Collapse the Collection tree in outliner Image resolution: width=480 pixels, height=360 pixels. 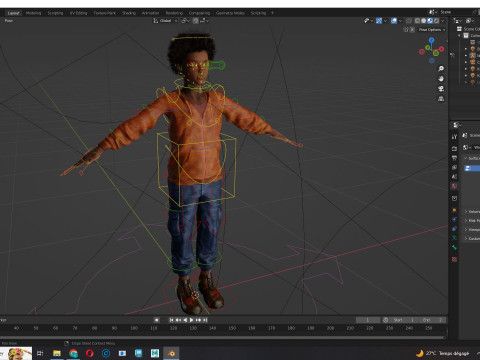point(459,36)
